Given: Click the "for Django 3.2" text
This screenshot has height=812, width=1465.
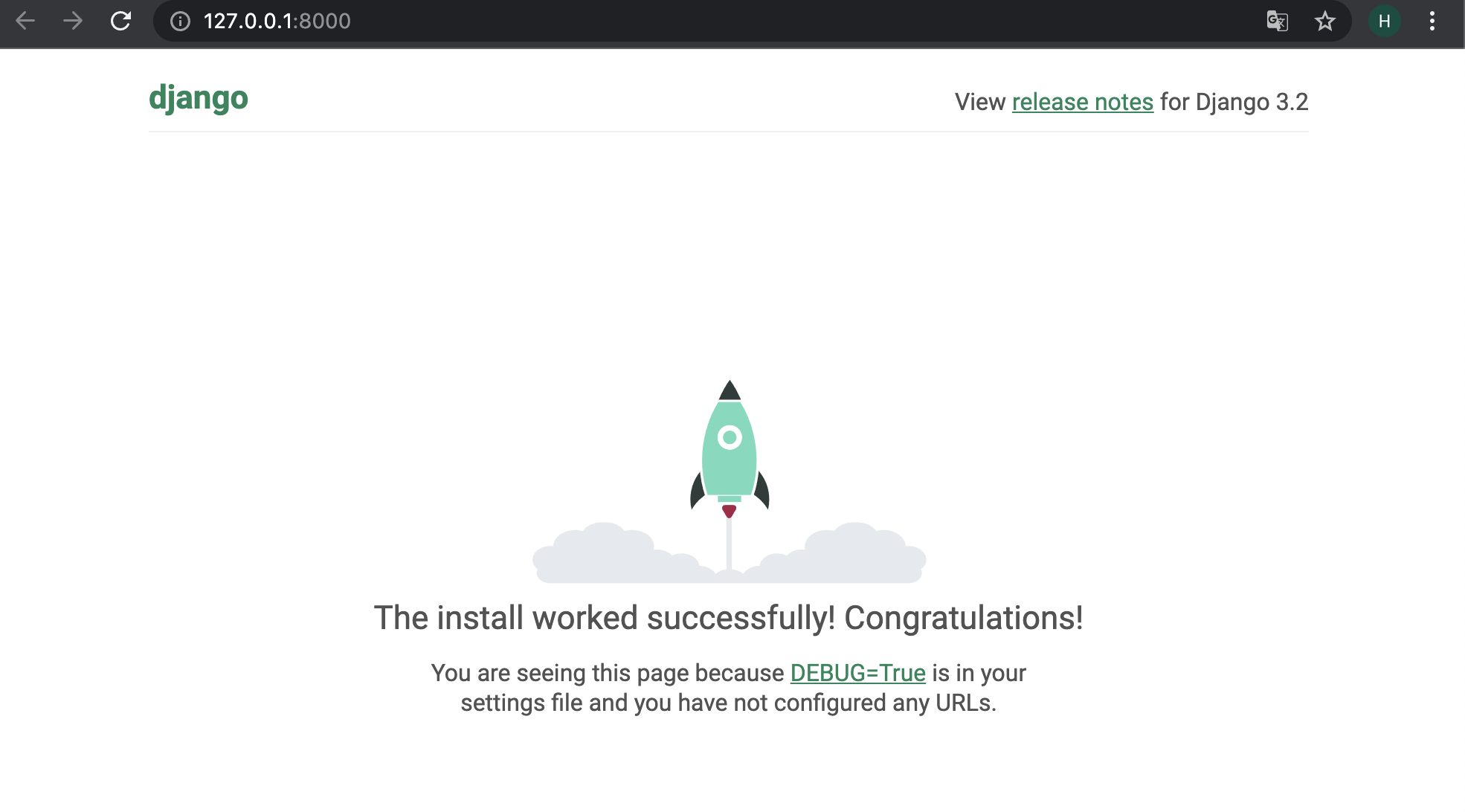Looking at the screenshot, I should 1234,102.
